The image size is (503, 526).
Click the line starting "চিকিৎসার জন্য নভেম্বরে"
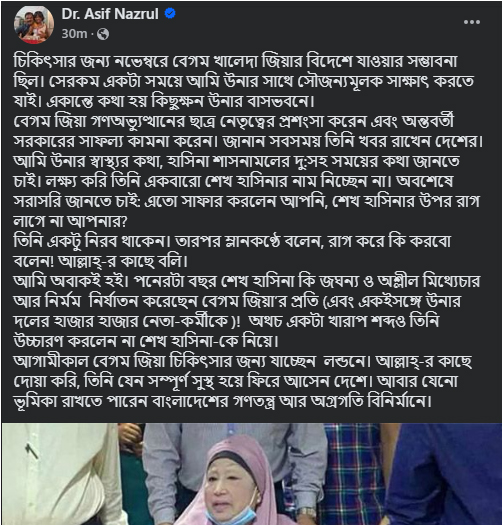(236, 62)
